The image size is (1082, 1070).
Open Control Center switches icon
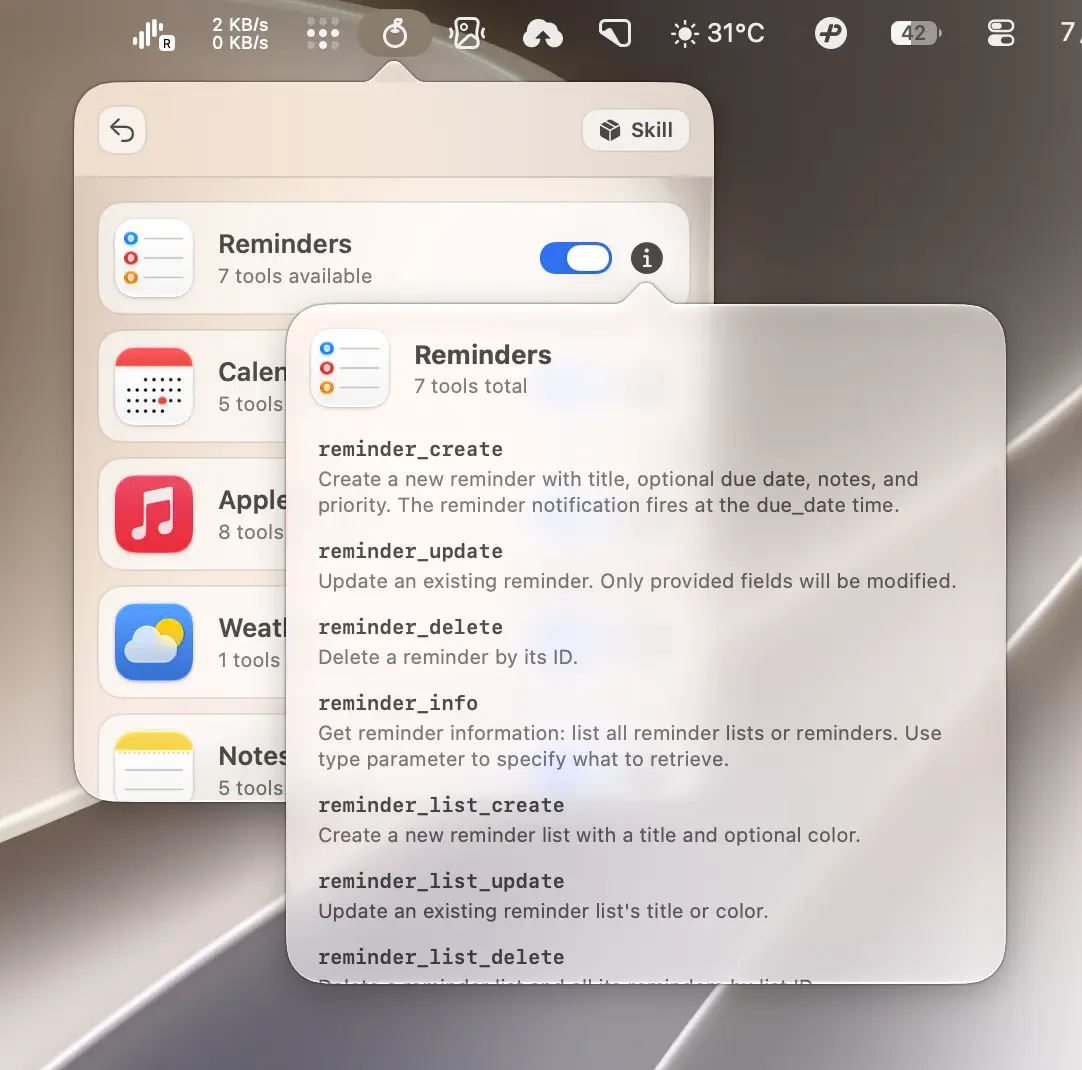[x=1001, y=33]
